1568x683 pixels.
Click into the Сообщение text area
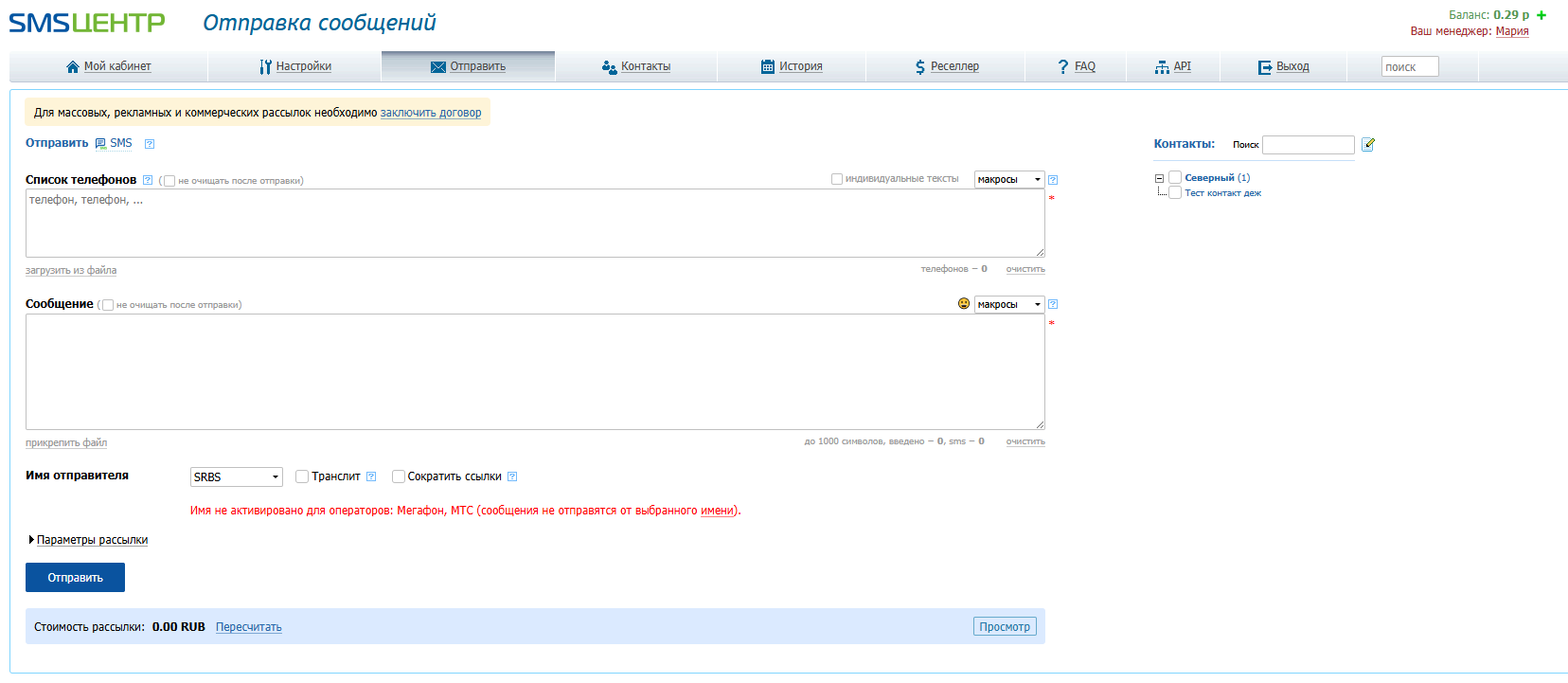point(535,371)
